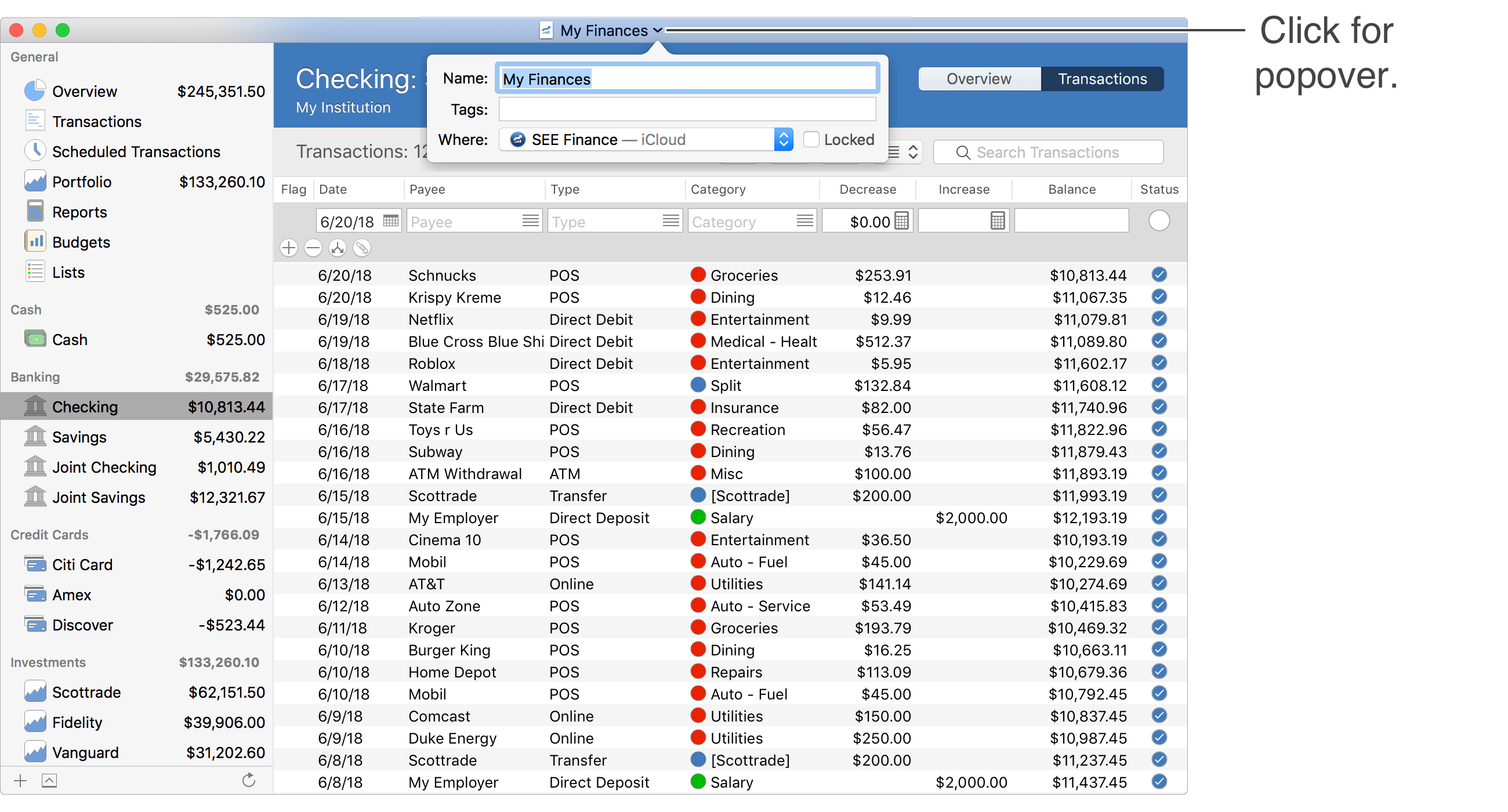Open Scheduled Transactions from the sidebar
This screenshot has height=812, width=1508.
point(36,151)
